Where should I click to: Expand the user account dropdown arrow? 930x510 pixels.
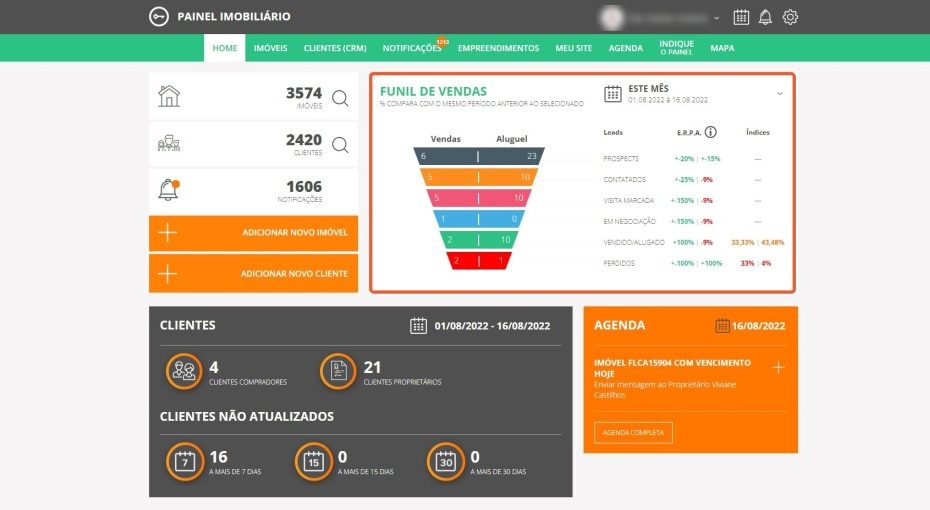click(x=716, y=18)
